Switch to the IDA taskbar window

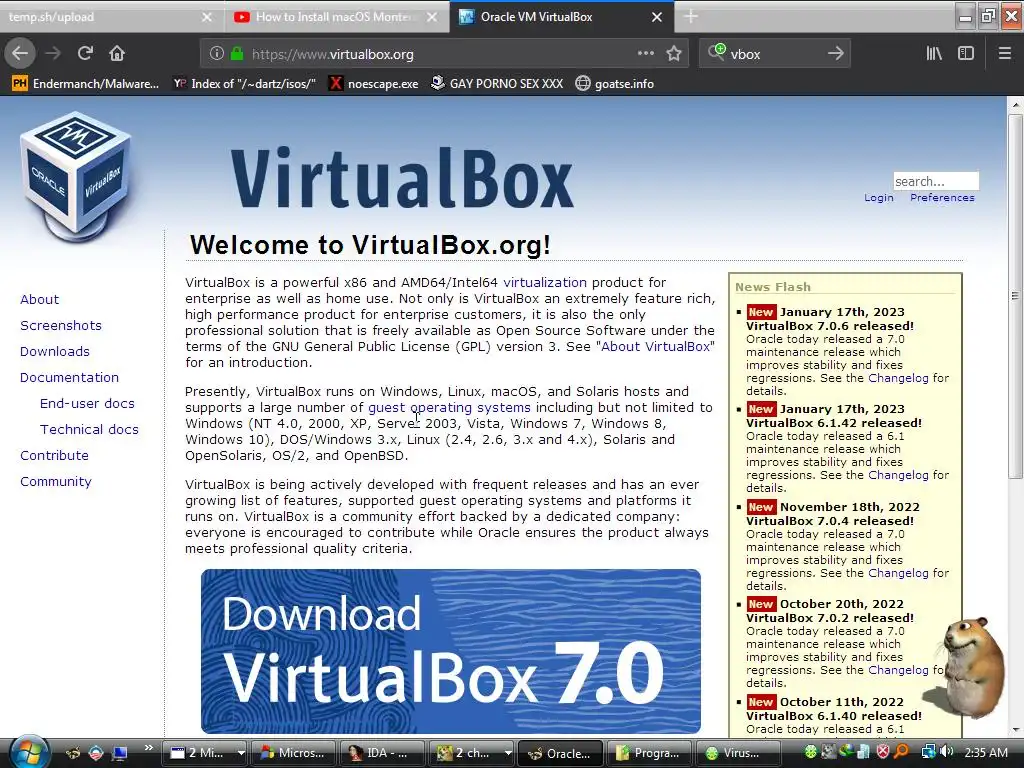pyautogui.click(x=382, y=753)
